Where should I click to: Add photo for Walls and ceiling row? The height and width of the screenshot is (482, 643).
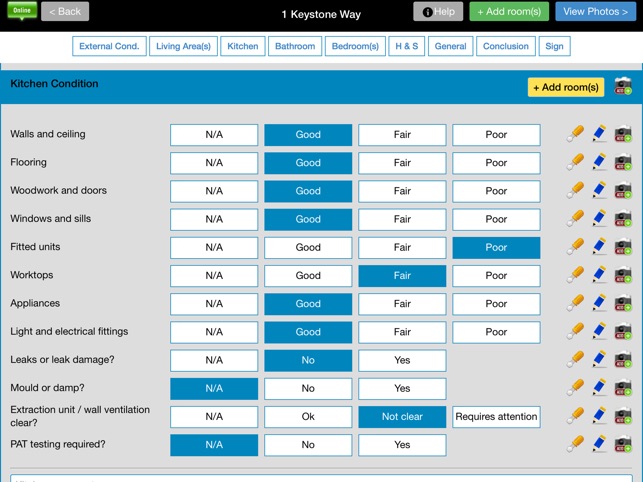[623, 134]
